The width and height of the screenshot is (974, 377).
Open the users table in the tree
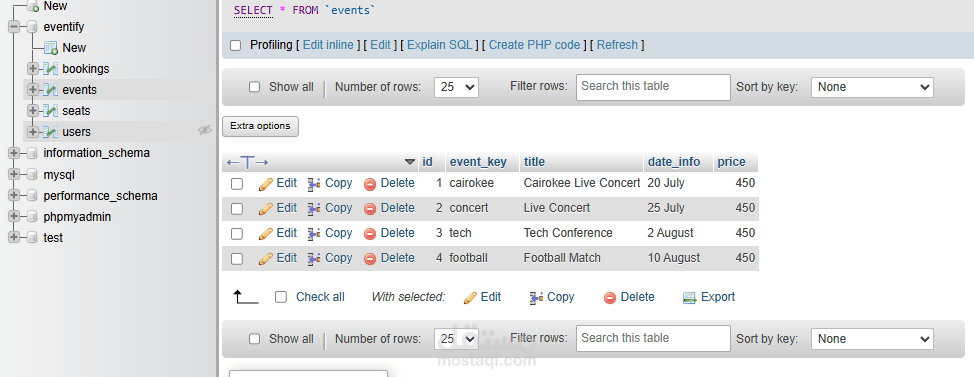pyautogui.click(x=76, y=132)
